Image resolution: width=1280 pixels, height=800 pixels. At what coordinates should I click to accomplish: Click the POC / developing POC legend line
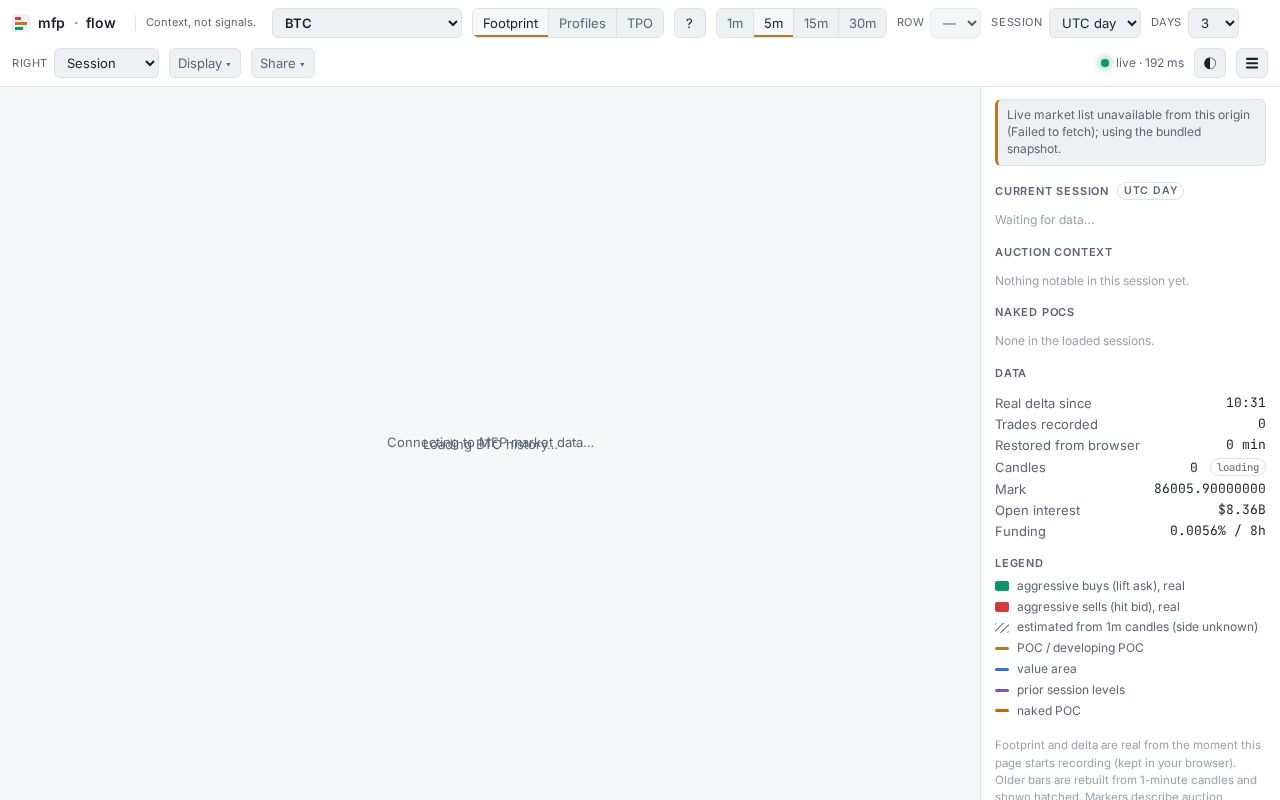[1002, 648]
